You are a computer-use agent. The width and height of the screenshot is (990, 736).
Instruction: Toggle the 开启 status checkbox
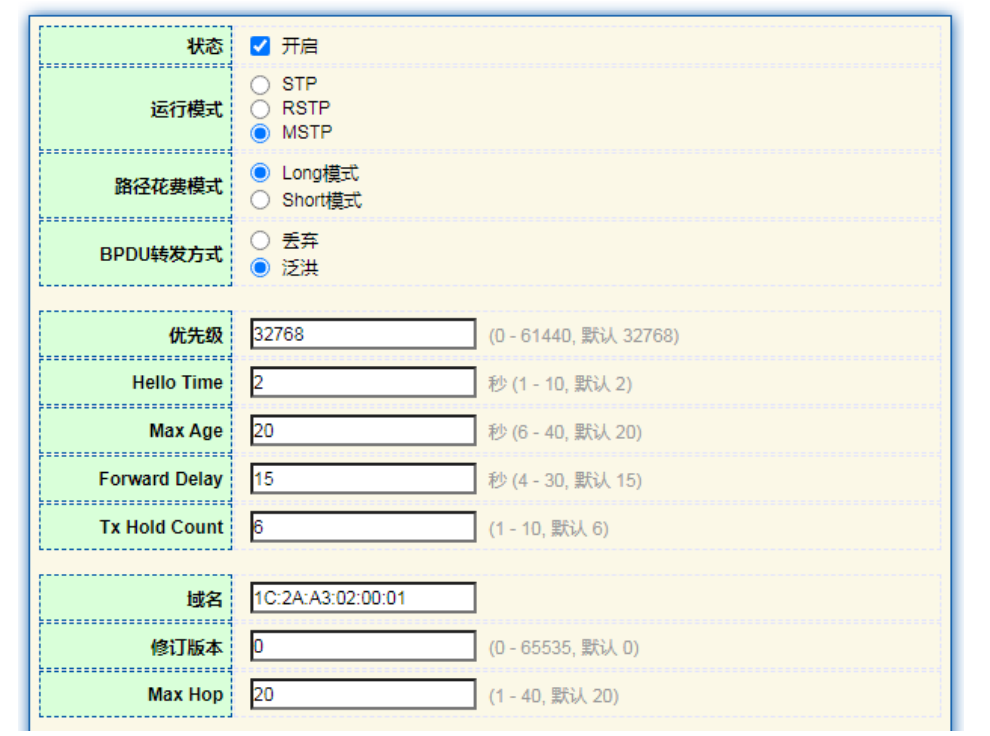tap(260, 46)
